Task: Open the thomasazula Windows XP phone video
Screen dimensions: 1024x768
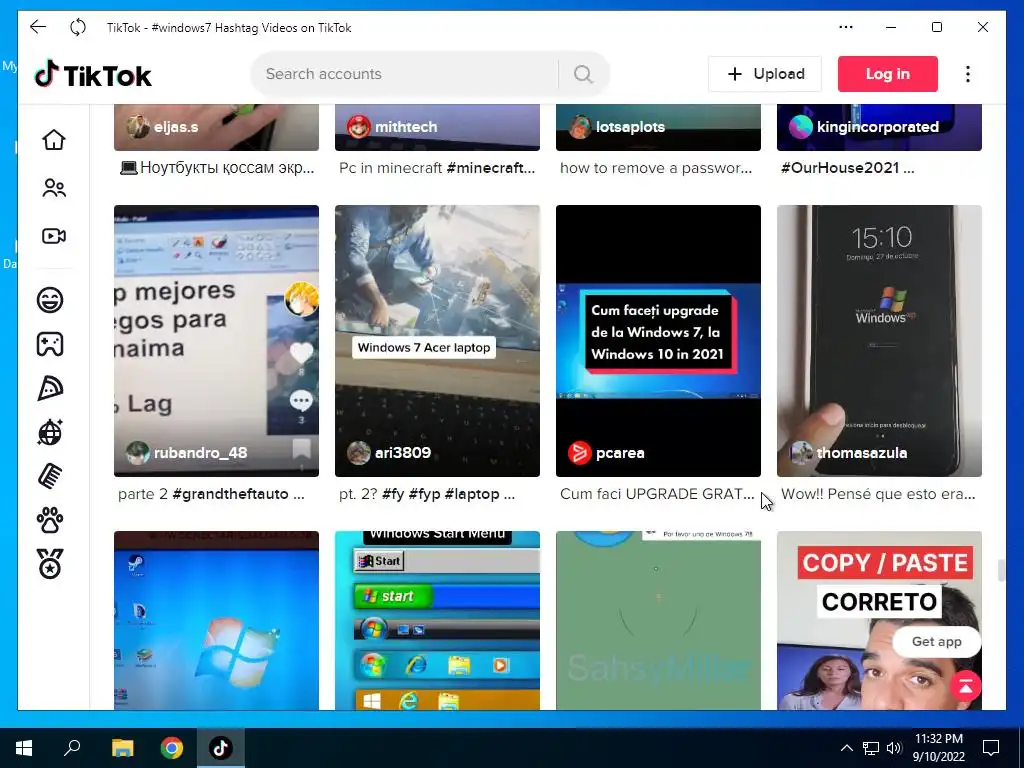Action: click(x=879, y=341)
